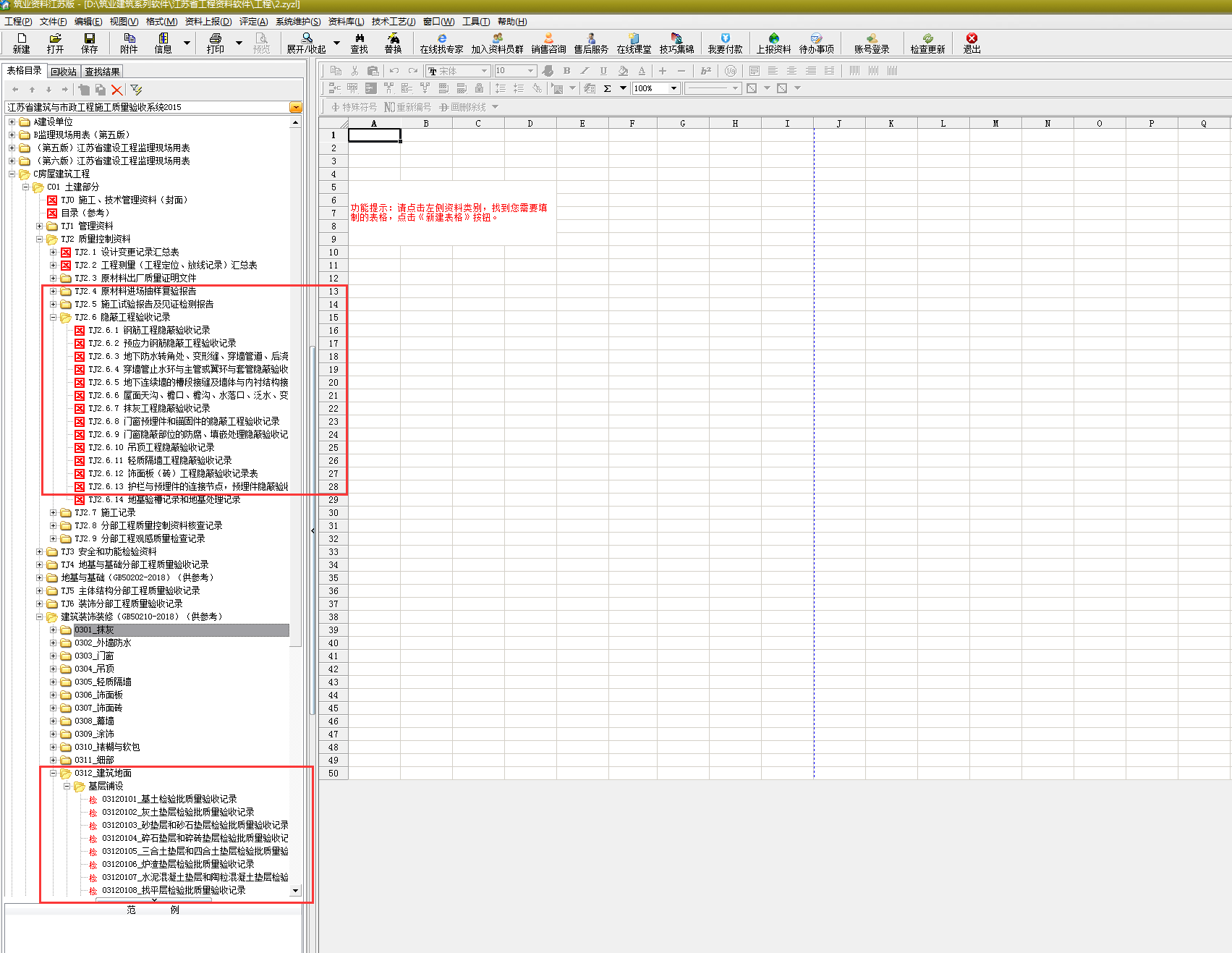Click the 重新编号 button
Image resolution: width=1232 pixels, height=953 pixels.
coord(407,107)
